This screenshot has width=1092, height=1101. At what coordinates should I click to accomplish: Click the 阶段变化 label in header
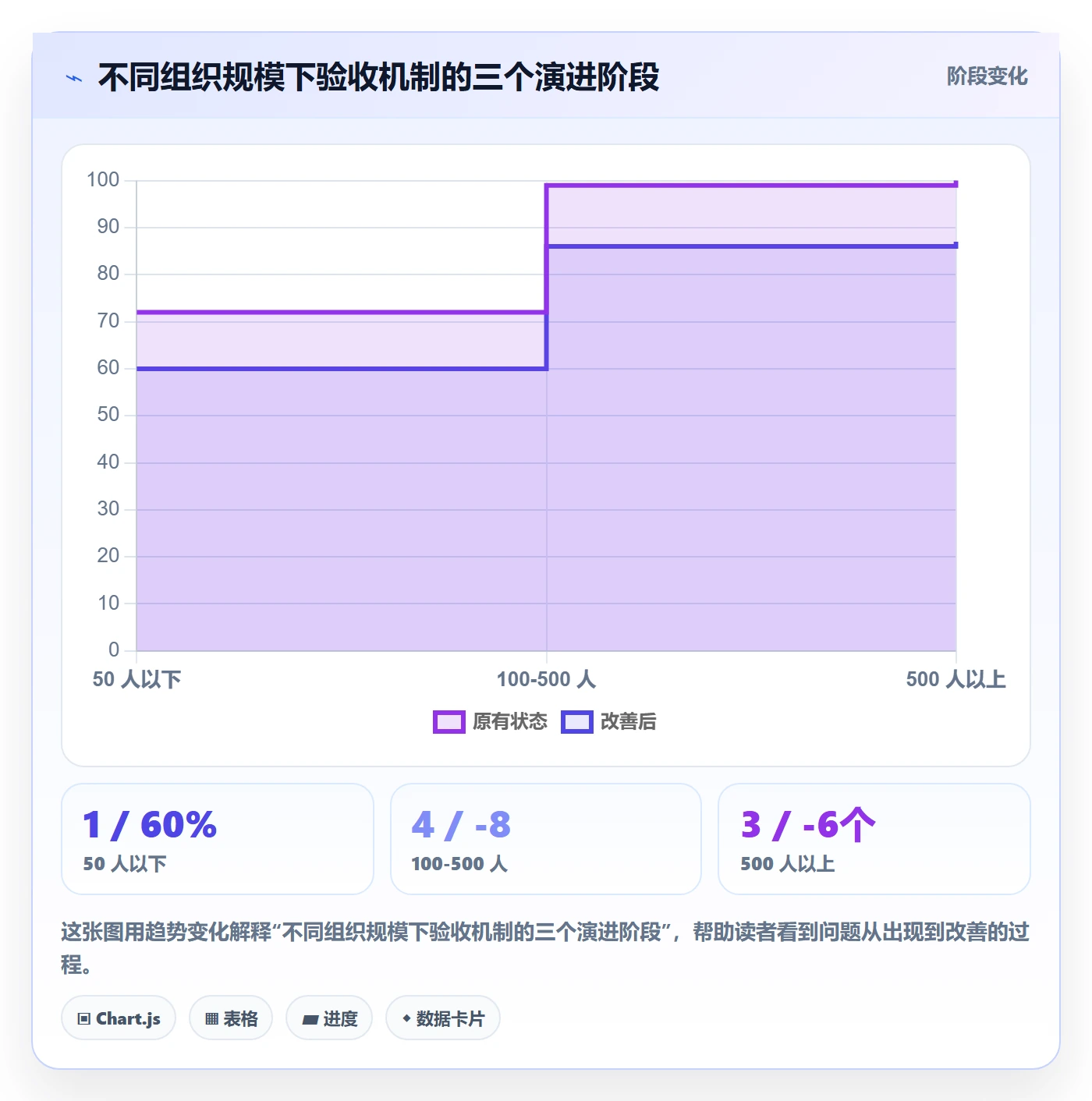(987, 76)
